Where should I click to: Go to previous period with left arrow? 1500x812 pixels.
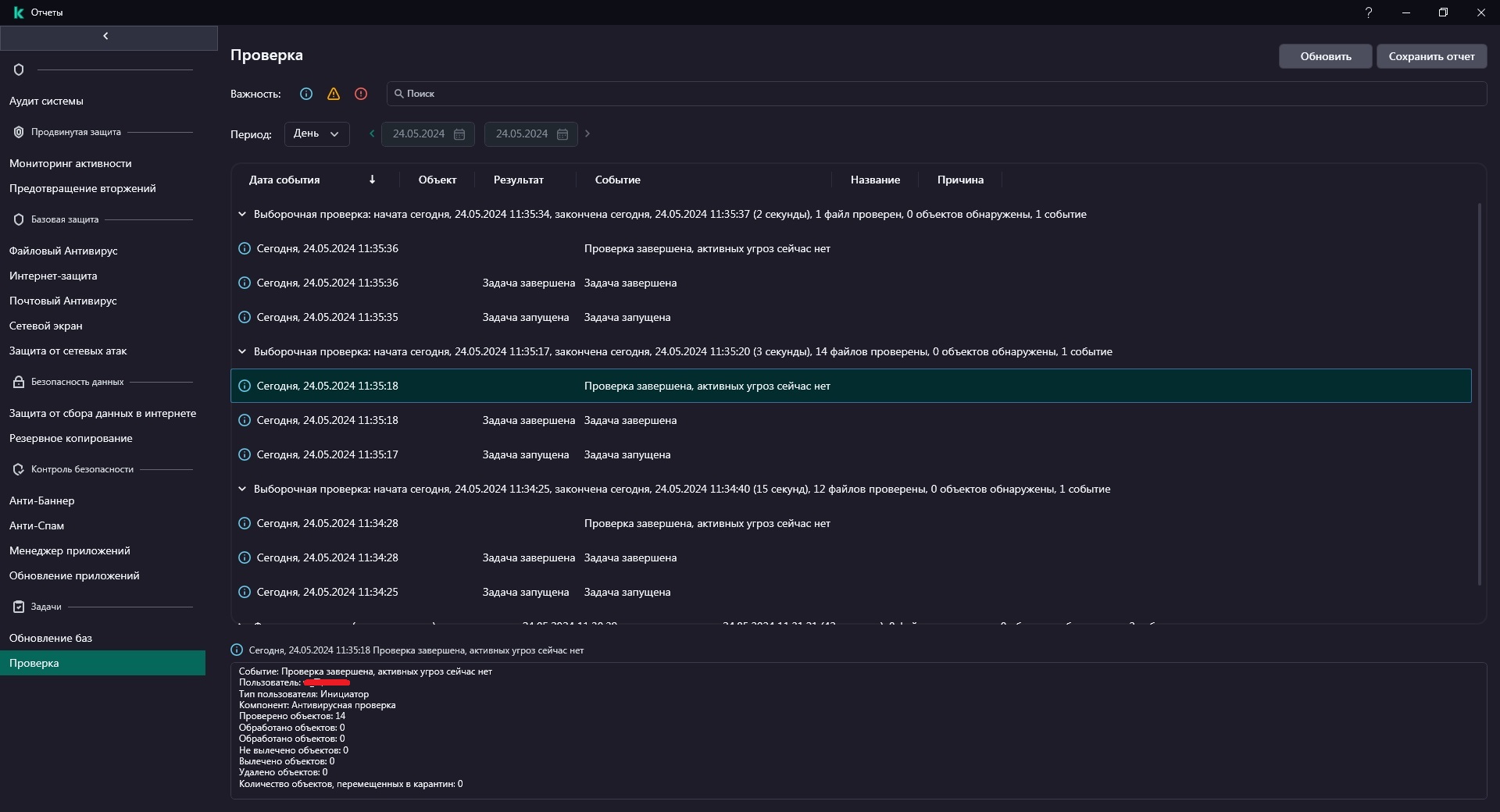(372, 134)
